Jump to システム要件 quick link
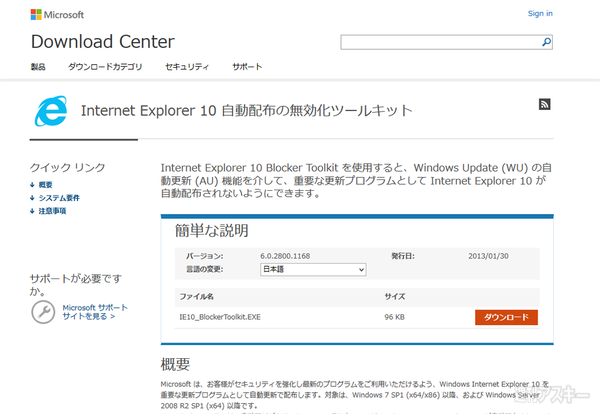The image size is (600, 414). coord(59,198)
